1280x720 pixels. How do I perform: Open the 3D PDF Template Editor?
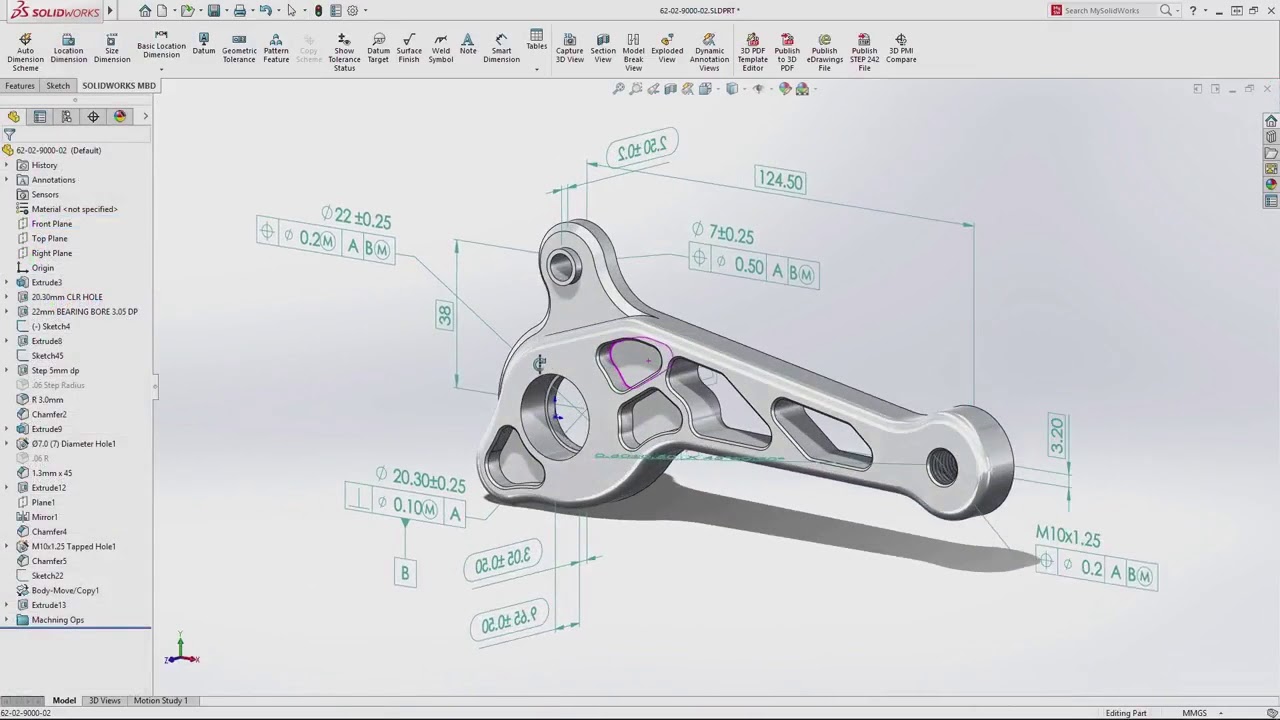753,52
